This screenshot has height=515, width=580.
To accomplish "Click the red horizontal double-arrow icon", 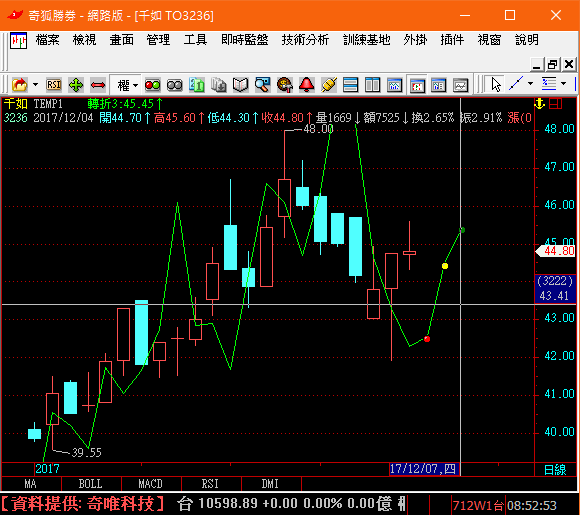I will click(98, 85).
